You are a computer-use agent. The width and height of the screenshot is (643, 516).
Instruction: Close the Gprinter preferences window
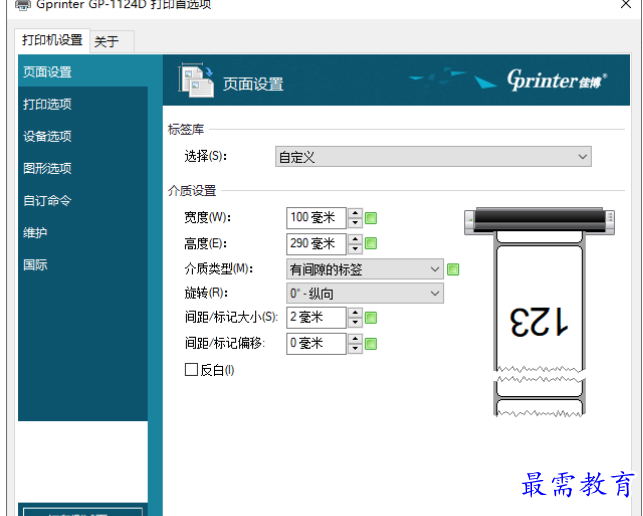(x=626, y=4)
